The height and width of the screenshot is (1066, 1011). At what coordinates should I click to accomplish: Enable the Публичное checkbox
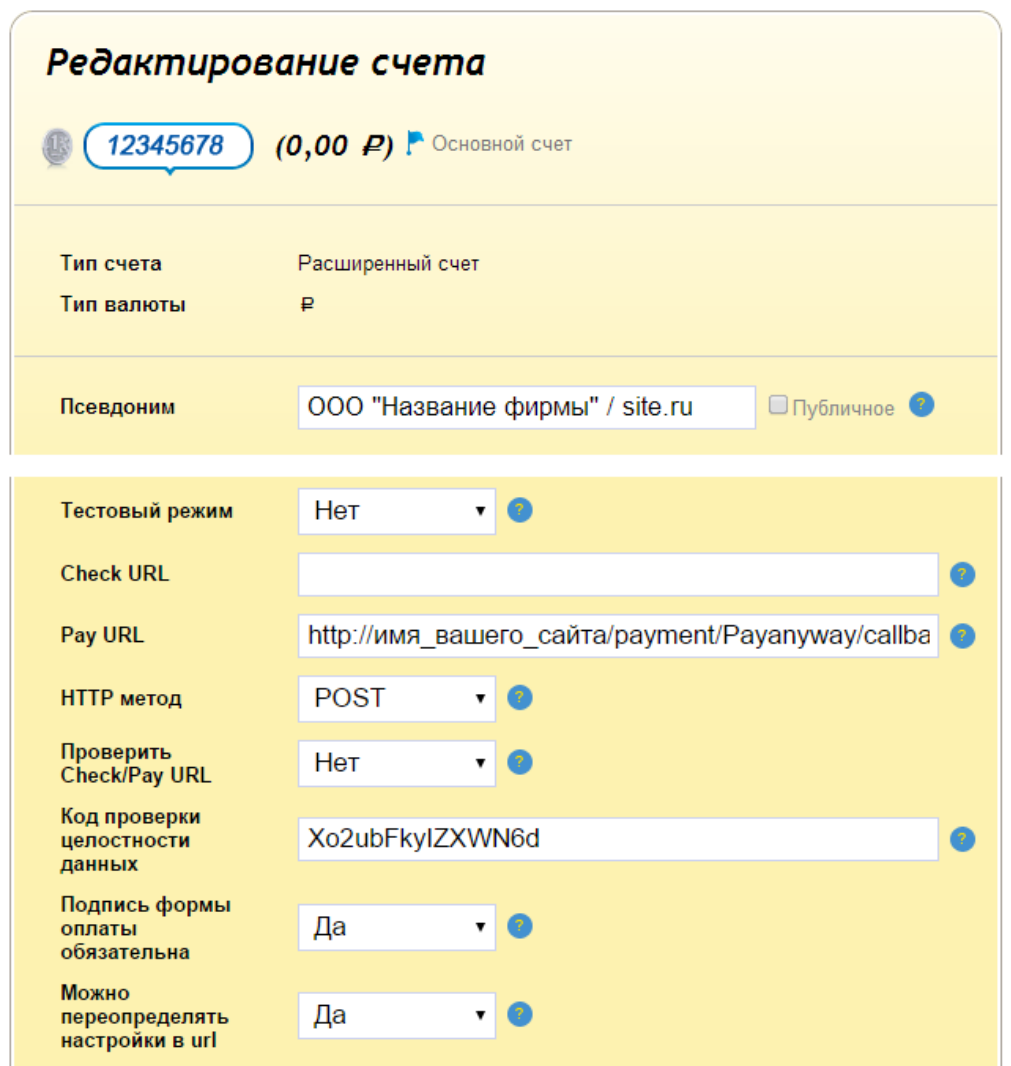coord(778,406)
